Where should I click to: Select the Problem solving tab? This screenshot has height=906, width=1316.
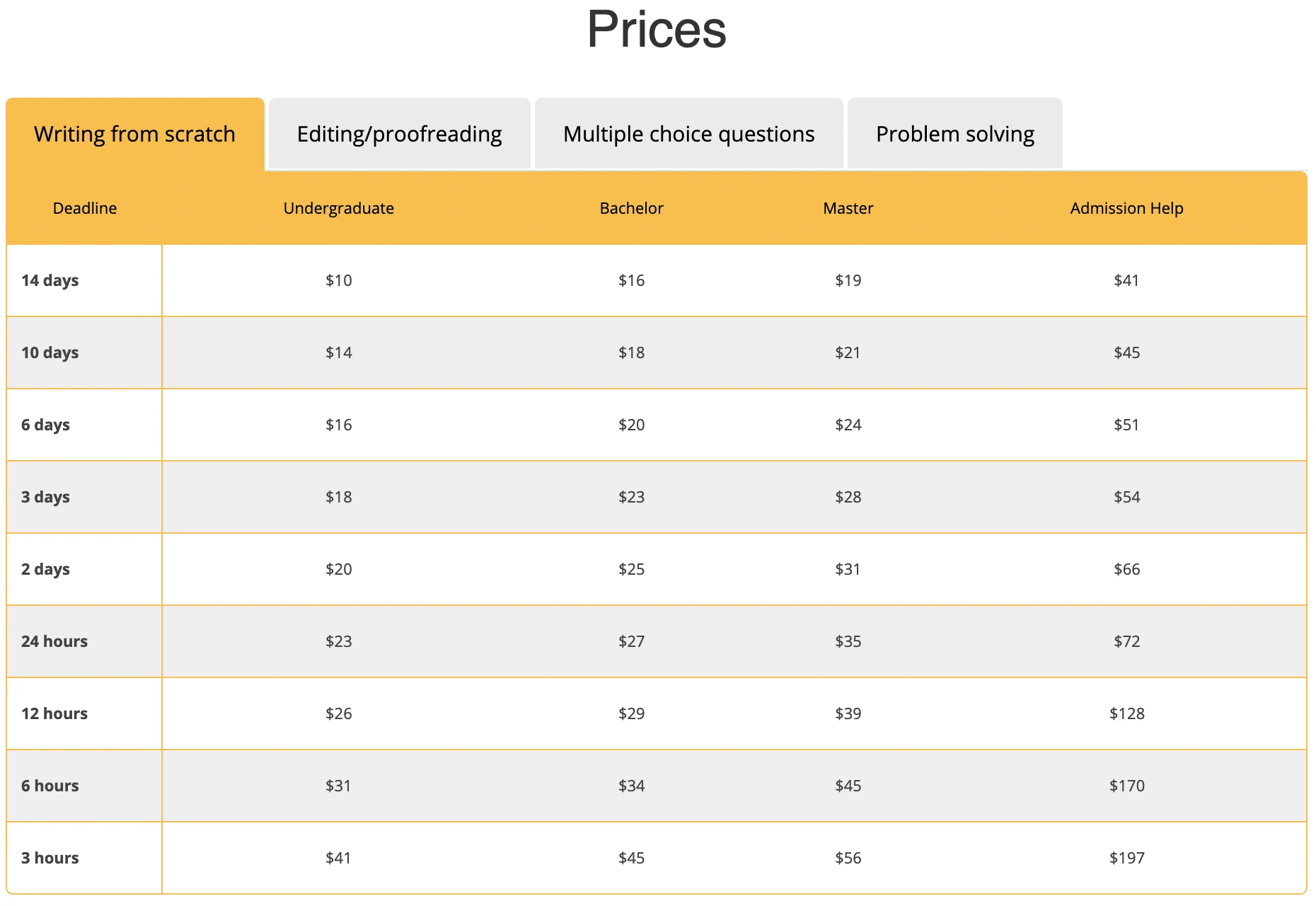pos(954,133)
